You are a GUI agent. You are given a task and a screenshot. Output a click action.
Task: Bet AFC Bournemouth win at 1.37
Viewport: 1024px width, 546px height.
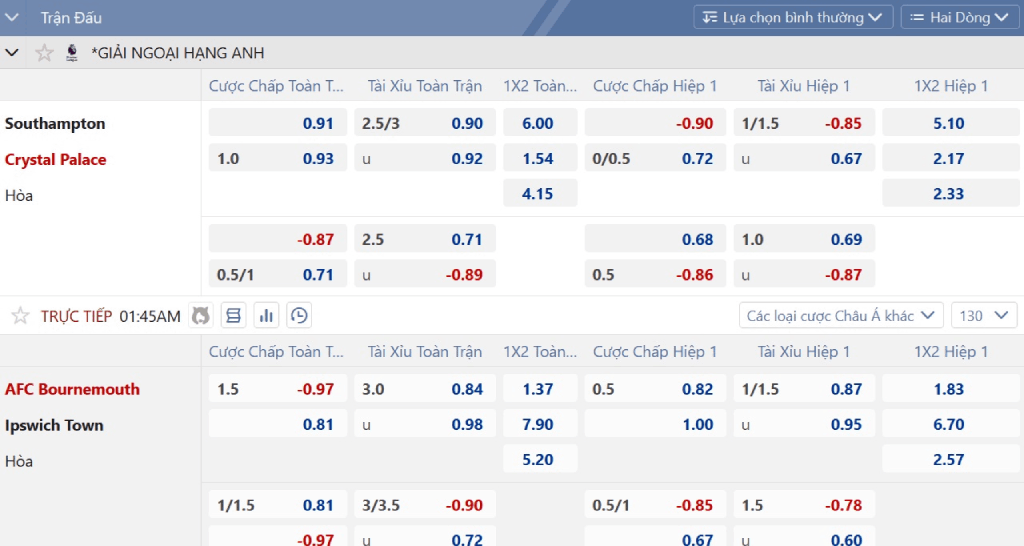pos(540,389)
